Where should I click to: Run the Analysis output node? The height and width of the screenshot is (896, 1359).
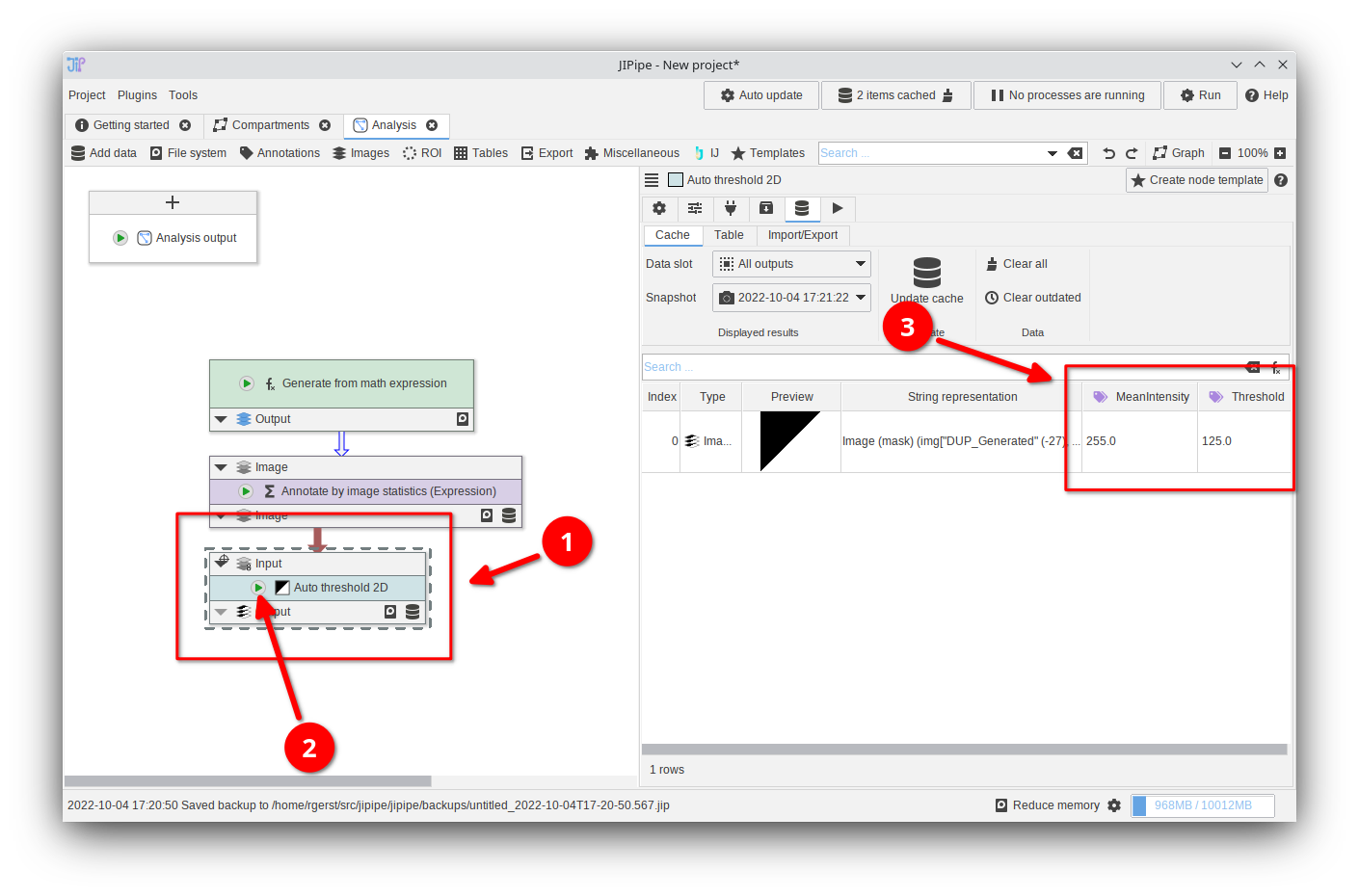[x=120, y=238]
